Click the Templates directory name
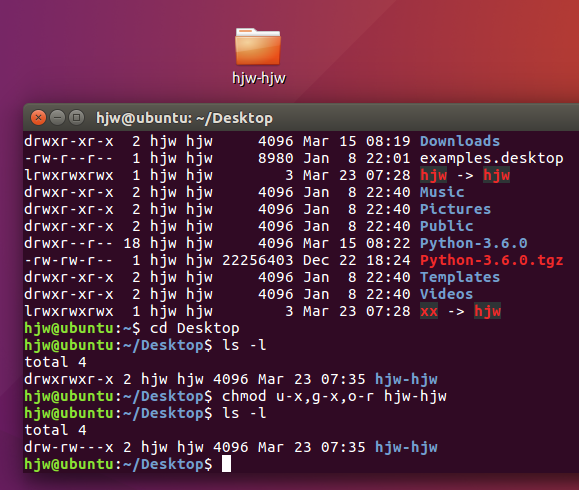 click(460, 277)
